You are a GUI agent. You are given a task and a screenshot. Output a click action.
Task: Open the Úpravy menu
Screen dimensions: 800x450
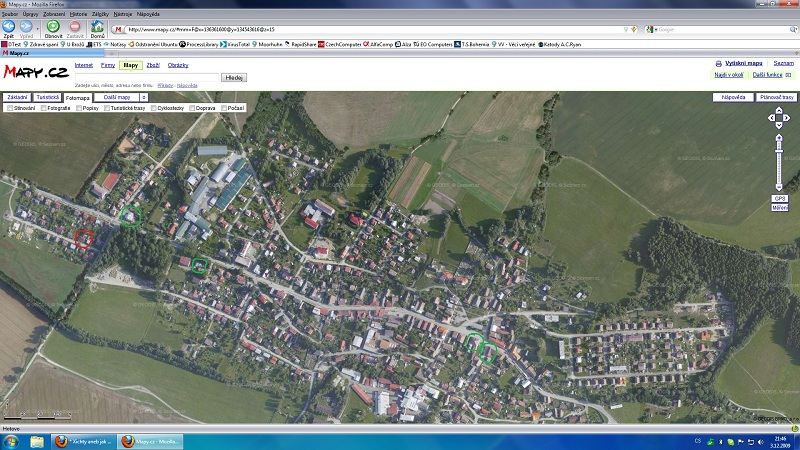(30, 14)
